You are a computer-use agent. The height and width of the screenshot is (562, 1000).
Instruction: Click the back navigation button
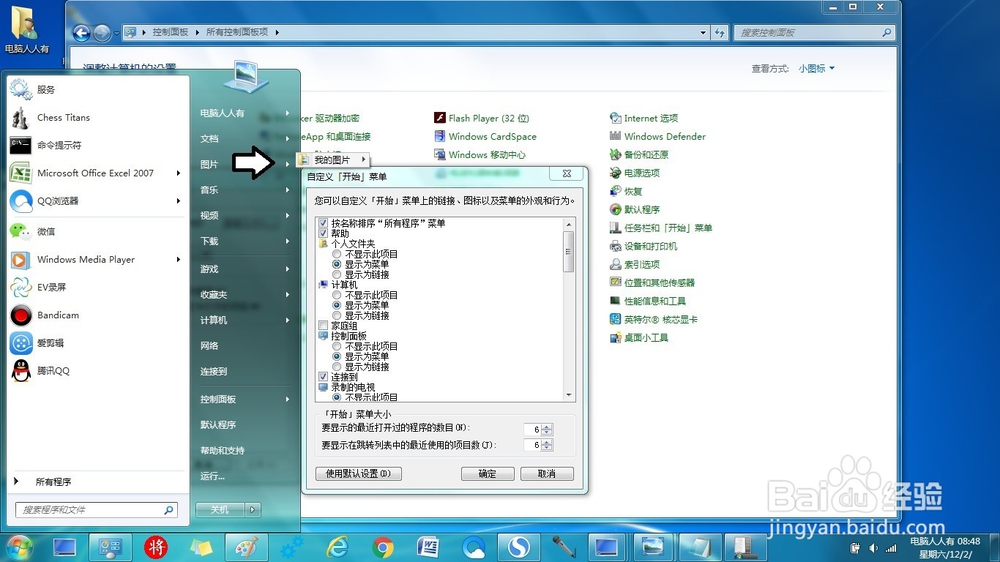pos(80,33)
